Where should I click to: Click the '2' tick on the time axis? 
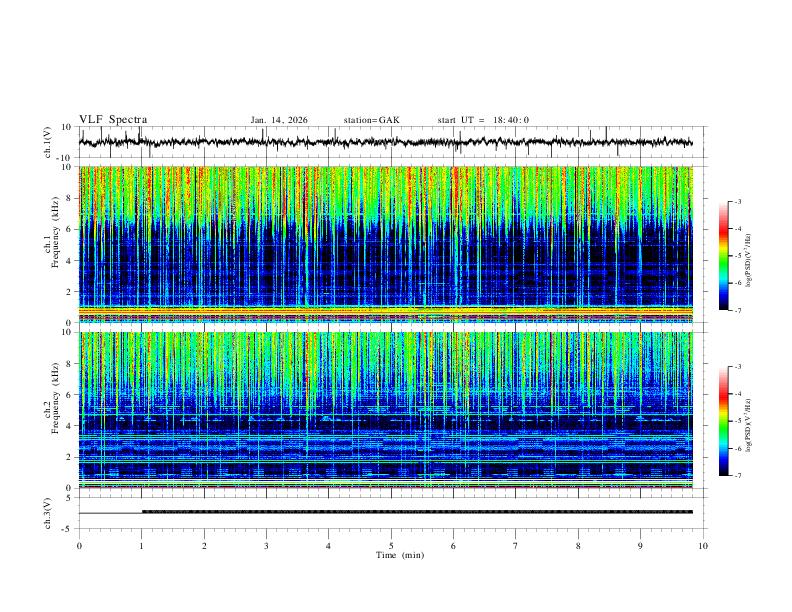pos(204,546)
